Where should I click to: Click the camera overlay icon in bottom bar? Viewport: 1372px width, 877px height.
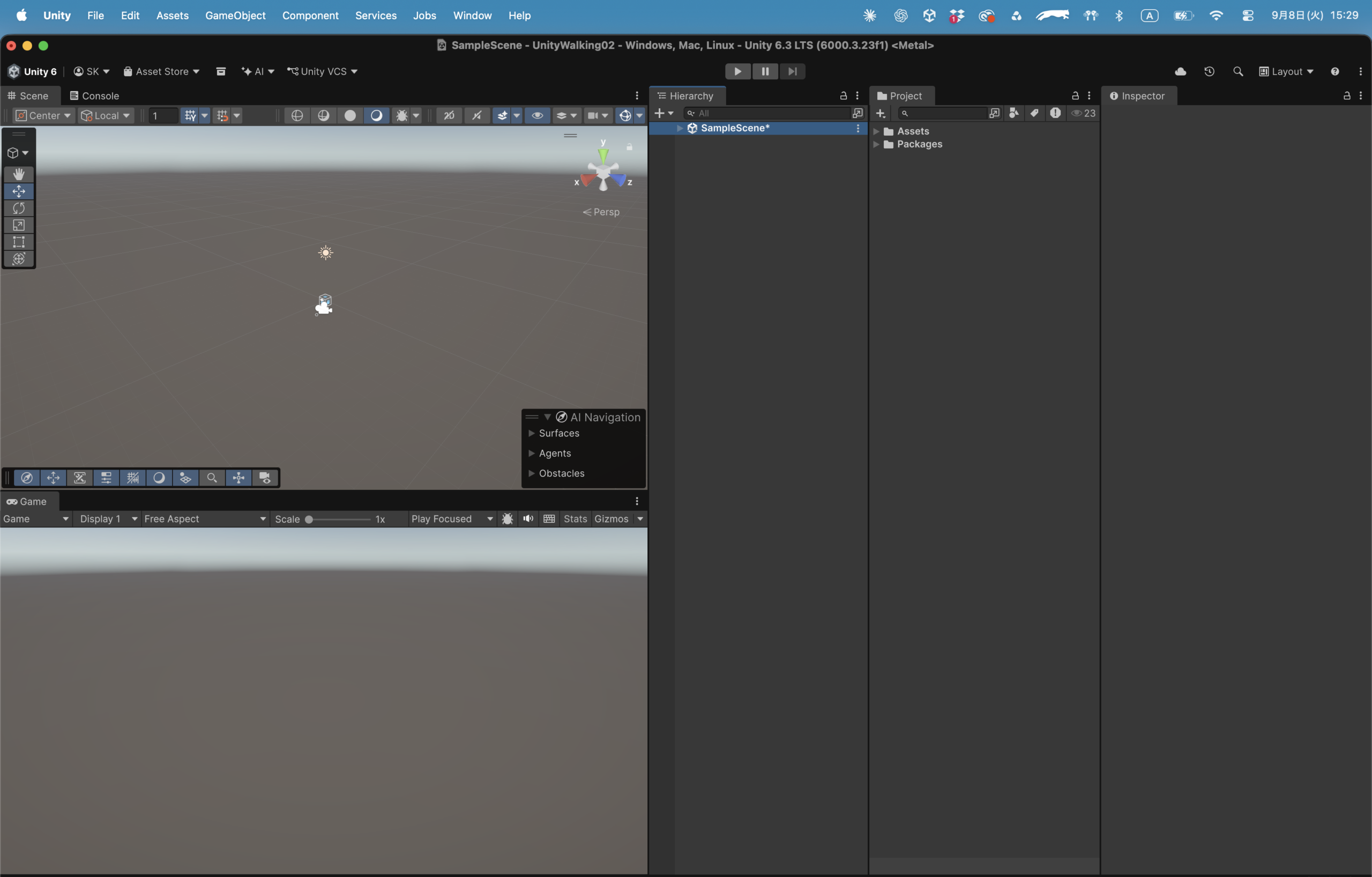(x=265, y=478)
